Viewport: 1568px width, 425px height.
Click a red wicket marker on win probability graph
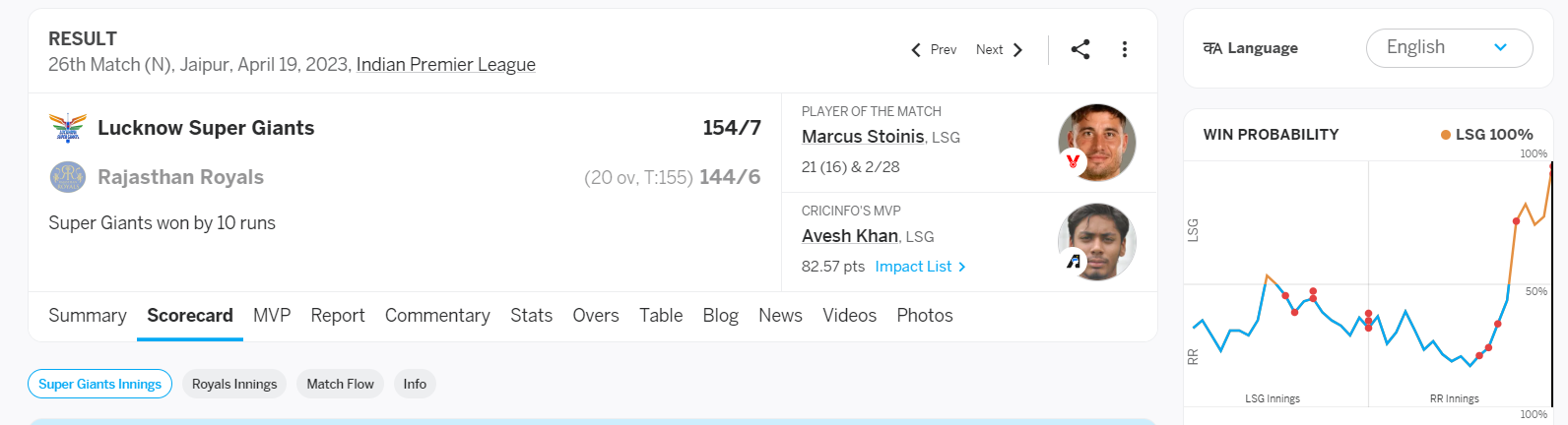[1295, 312]
